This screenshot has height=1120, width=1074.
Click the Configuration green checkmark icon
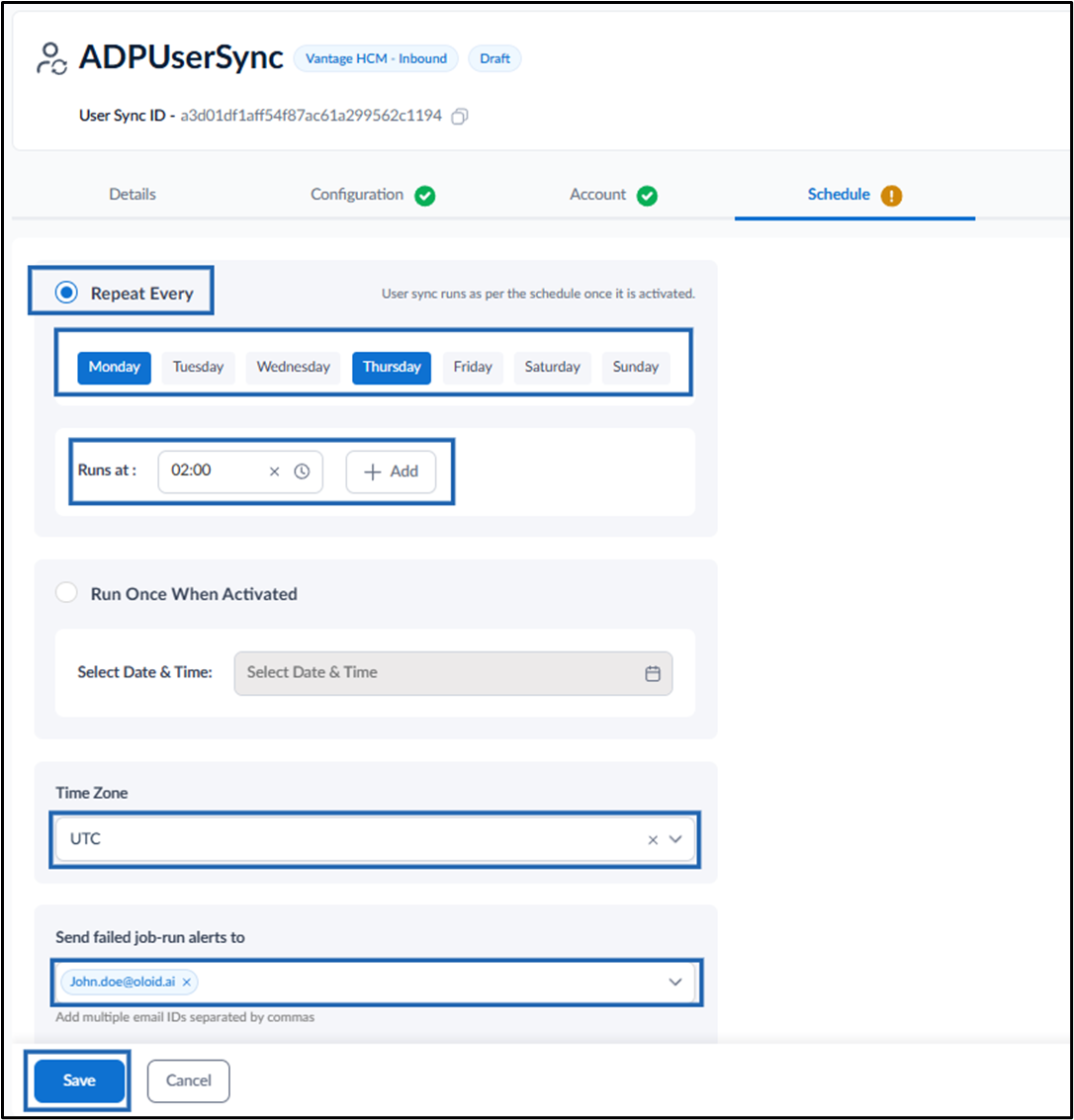pos(425,196)
